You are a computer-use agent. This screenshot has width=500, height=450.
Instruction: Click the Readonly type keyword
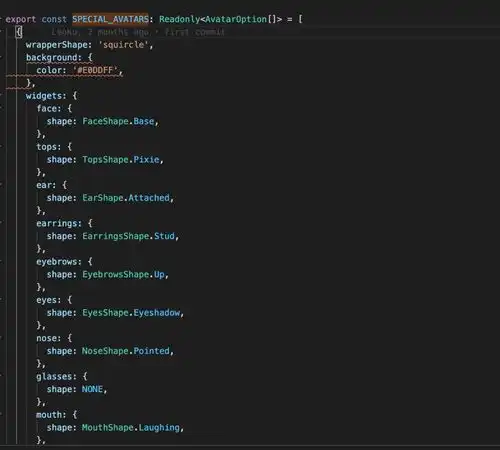[179, 19]
